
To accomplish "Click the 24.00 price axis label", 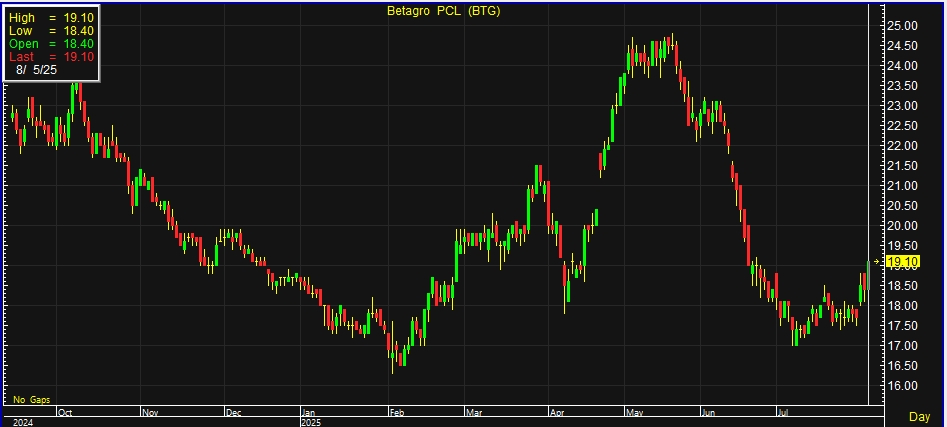I will pyautogui.click(x=902, y=66).
